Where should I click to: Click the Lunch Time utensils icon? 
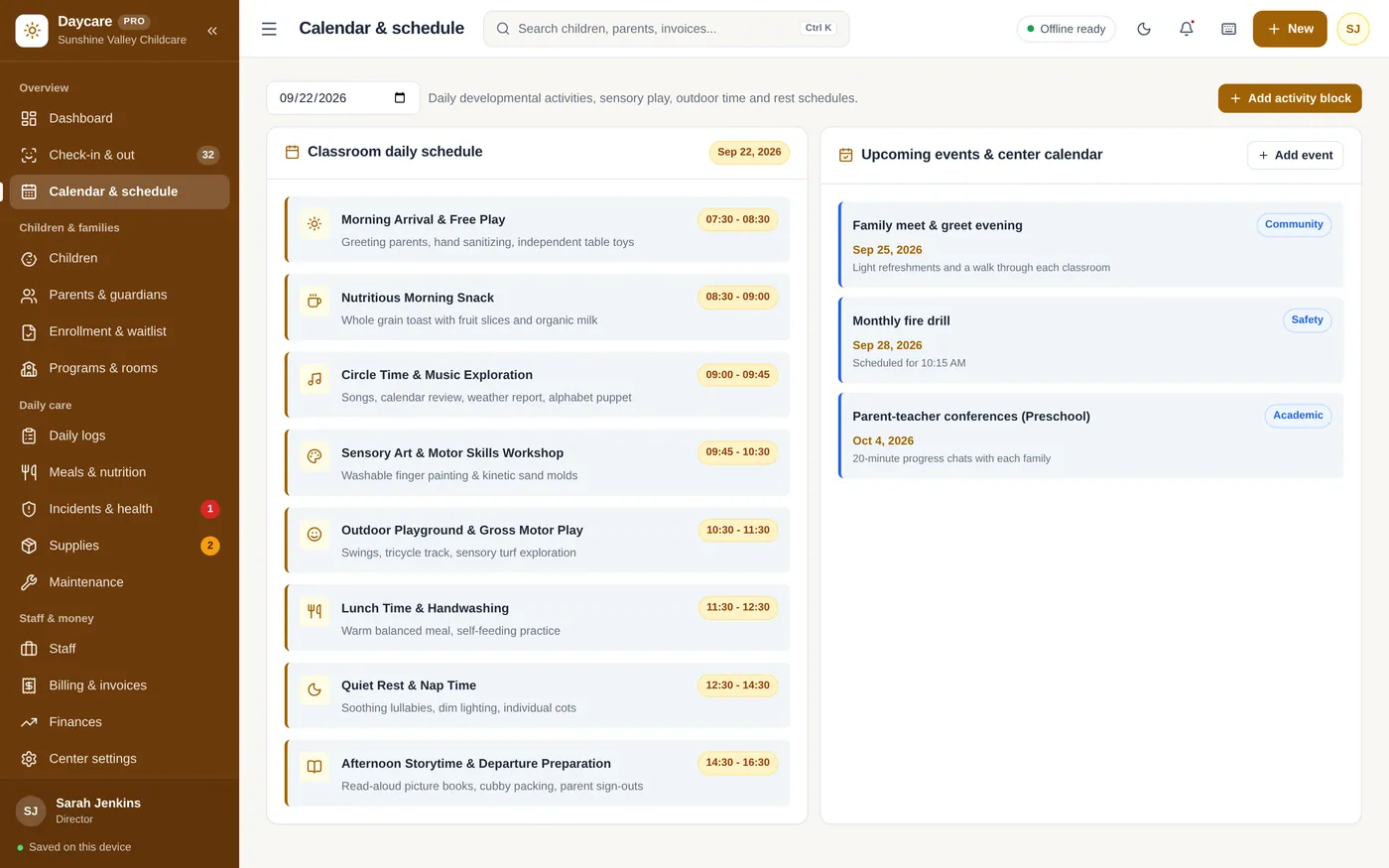pos(315,612)
